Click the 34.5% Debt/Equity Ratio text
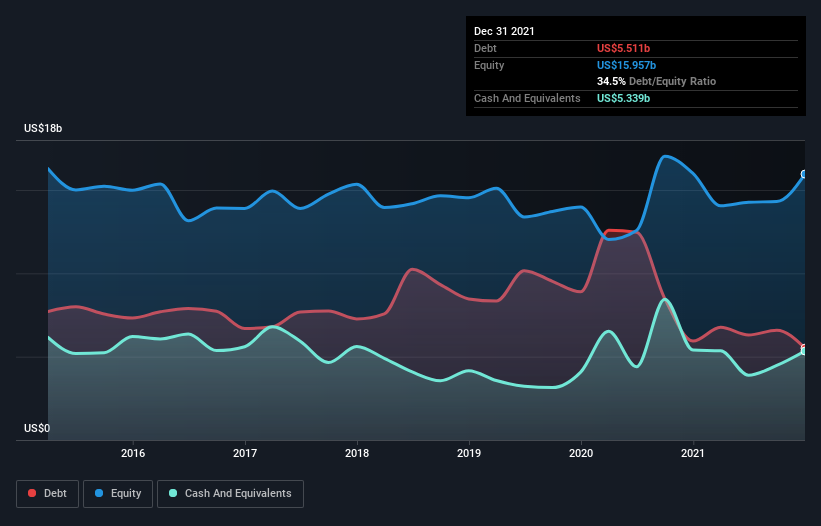Image resolution: width=821 pixels, height=526 pixels. [656, 81]
